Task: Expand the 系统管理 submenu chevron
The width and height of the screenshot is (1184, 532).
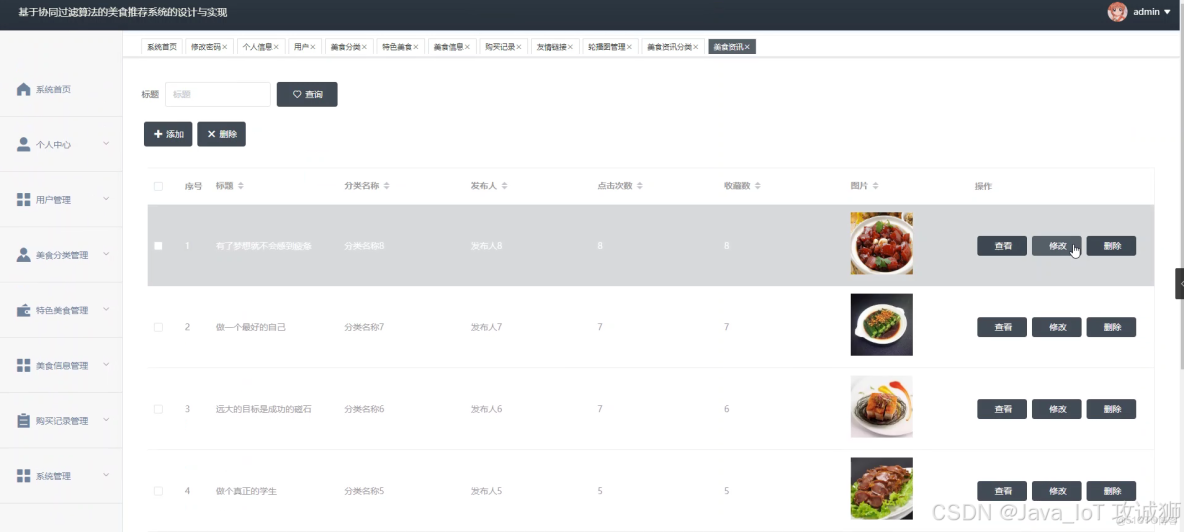Action: [106, 475]
